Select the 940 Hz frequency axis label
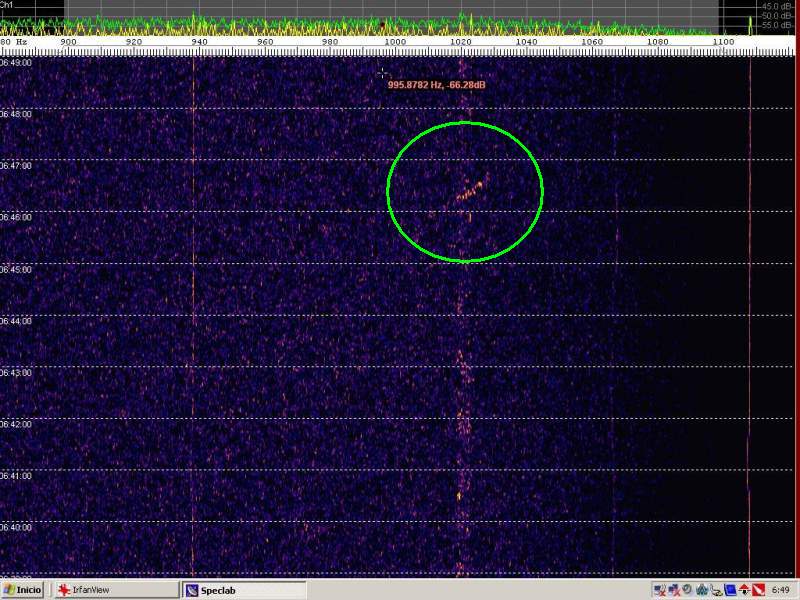 pos(199,42)
